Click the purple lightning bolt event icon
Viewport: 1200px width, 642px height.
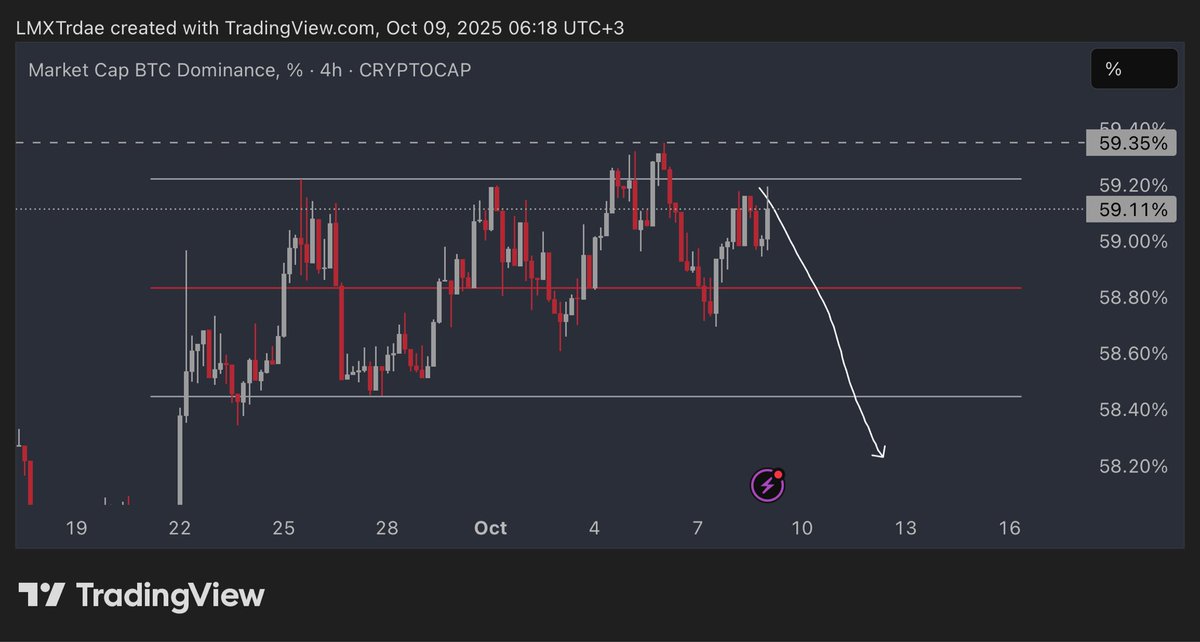coord(767,485)
